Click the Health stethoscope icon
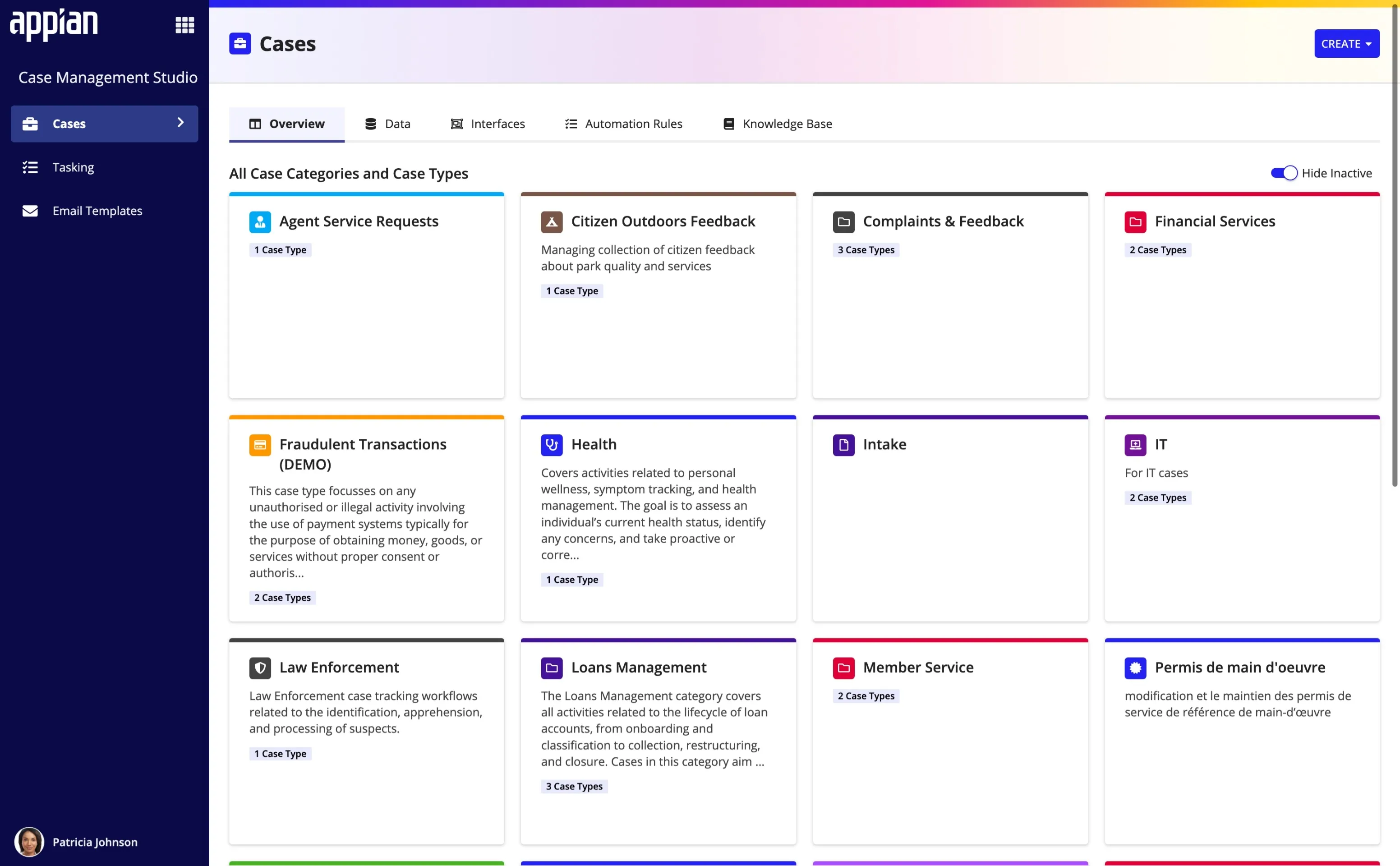This screenshot has width=1400, height=866. point(552,444)
